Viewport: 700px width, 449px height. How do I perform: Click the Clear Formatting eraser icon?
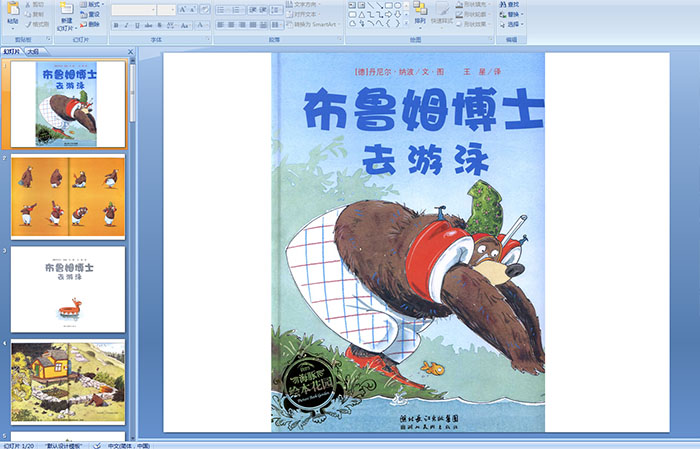pyautogui.click(x=205, y=9)
